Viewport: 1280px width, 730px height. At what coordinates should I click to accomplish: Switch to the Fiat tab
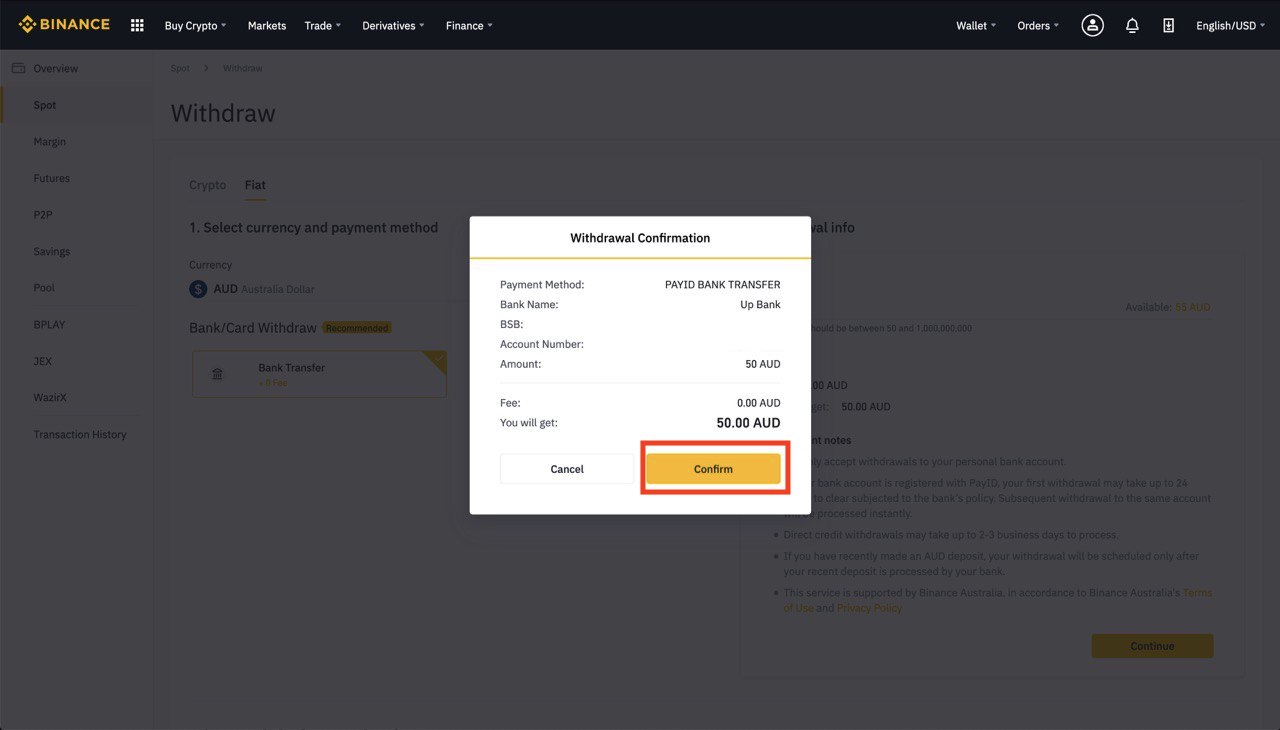pyautogui.click(x=255, y=185)
